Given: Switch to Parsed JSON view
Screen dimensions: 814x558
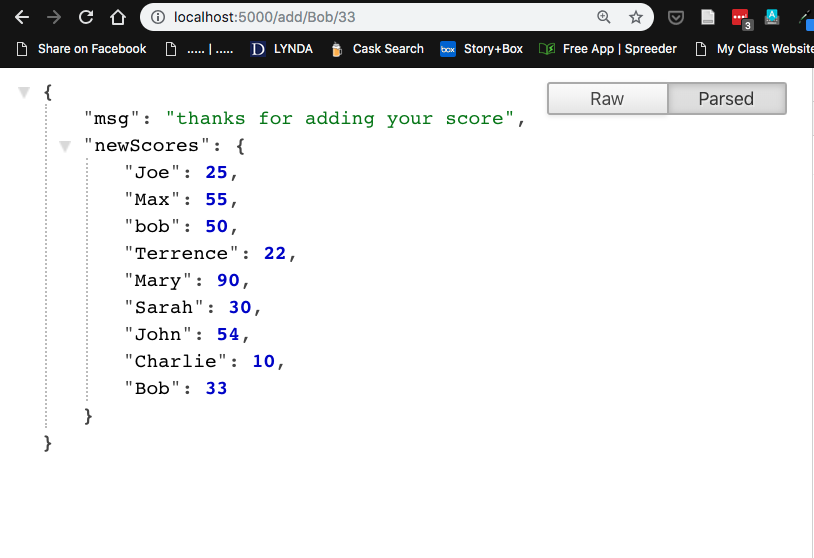Looking at the screenshot, I should coord(726,98).
